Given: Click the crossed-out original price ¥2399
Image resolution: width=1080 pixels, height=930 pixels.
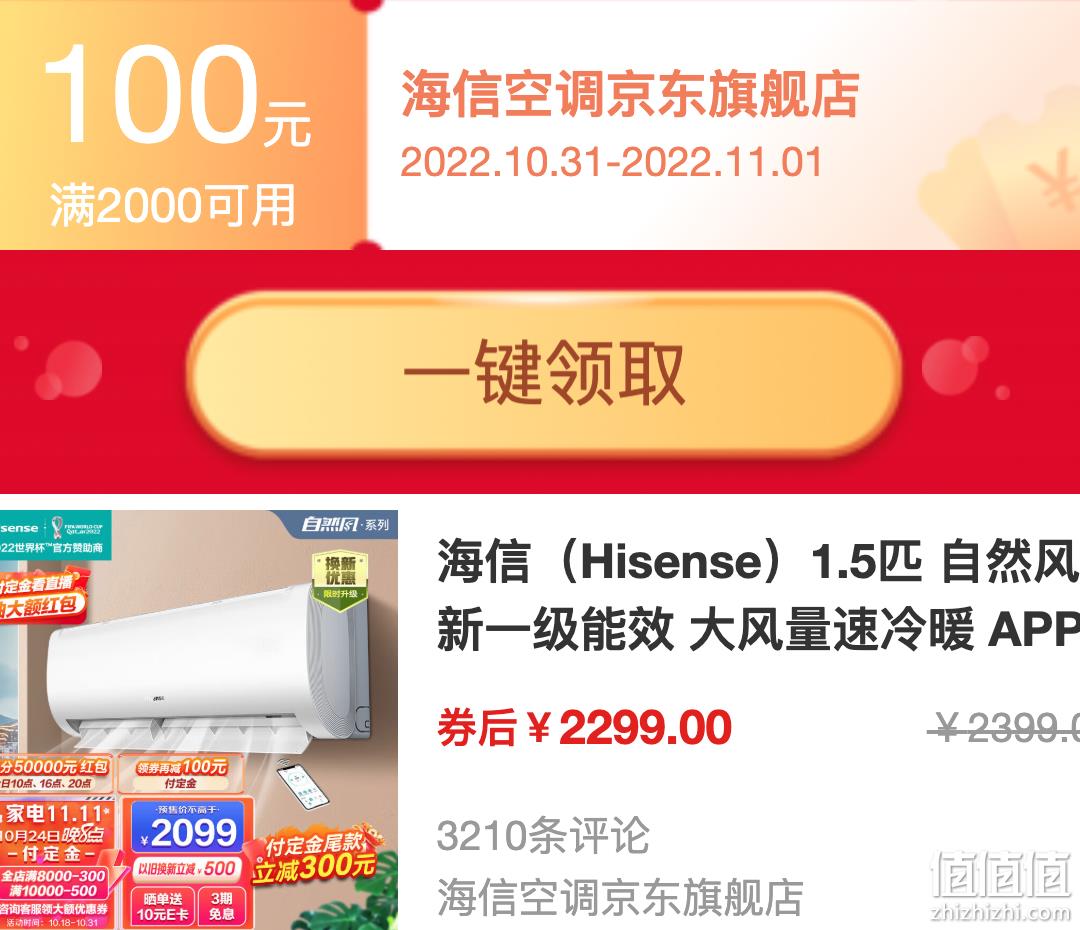Looking at the screenshot, I should (x=1004, y=727).
